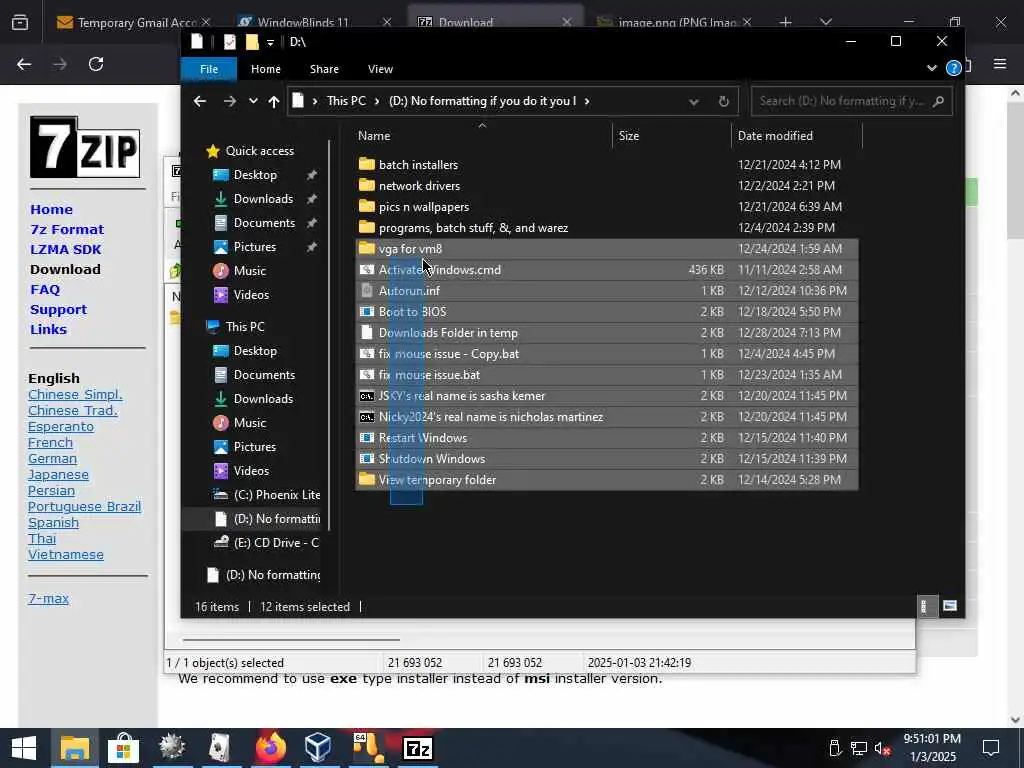This screenshot has width=1024, height=768.
Task: Switch to WindowBlinds 11 browser tab
Action: tap(304, 22)
